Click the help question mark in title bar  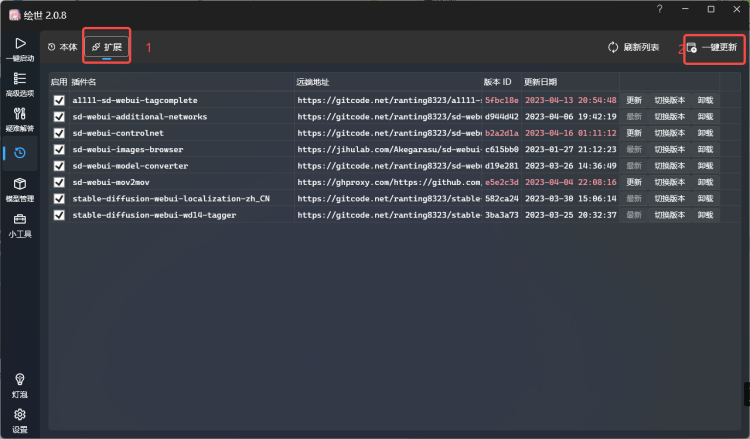(x=659, y=9)
